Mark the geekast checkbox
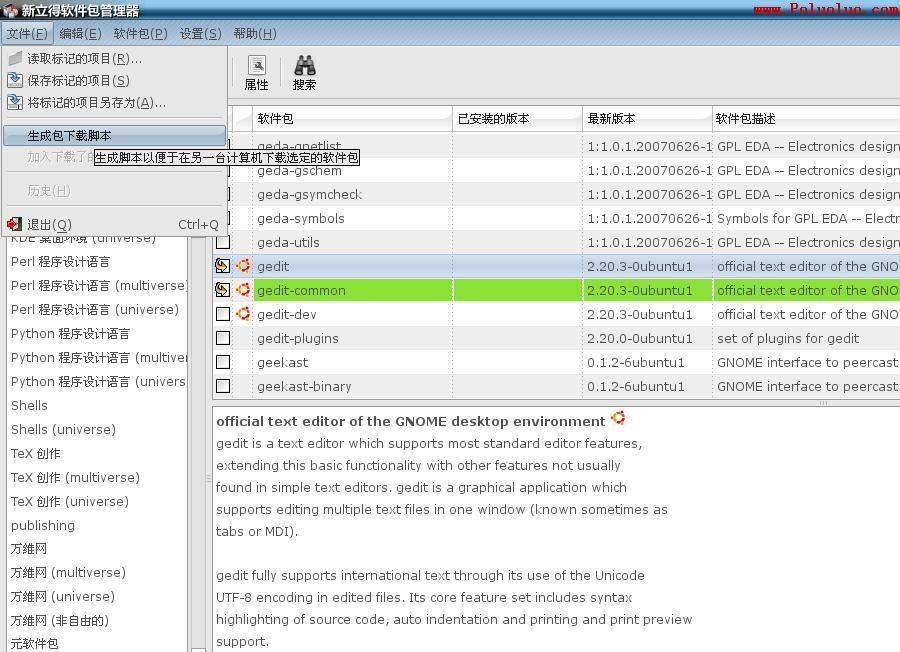Image resolution: width=900 pixels, height=652 pixels. [223, 362]
